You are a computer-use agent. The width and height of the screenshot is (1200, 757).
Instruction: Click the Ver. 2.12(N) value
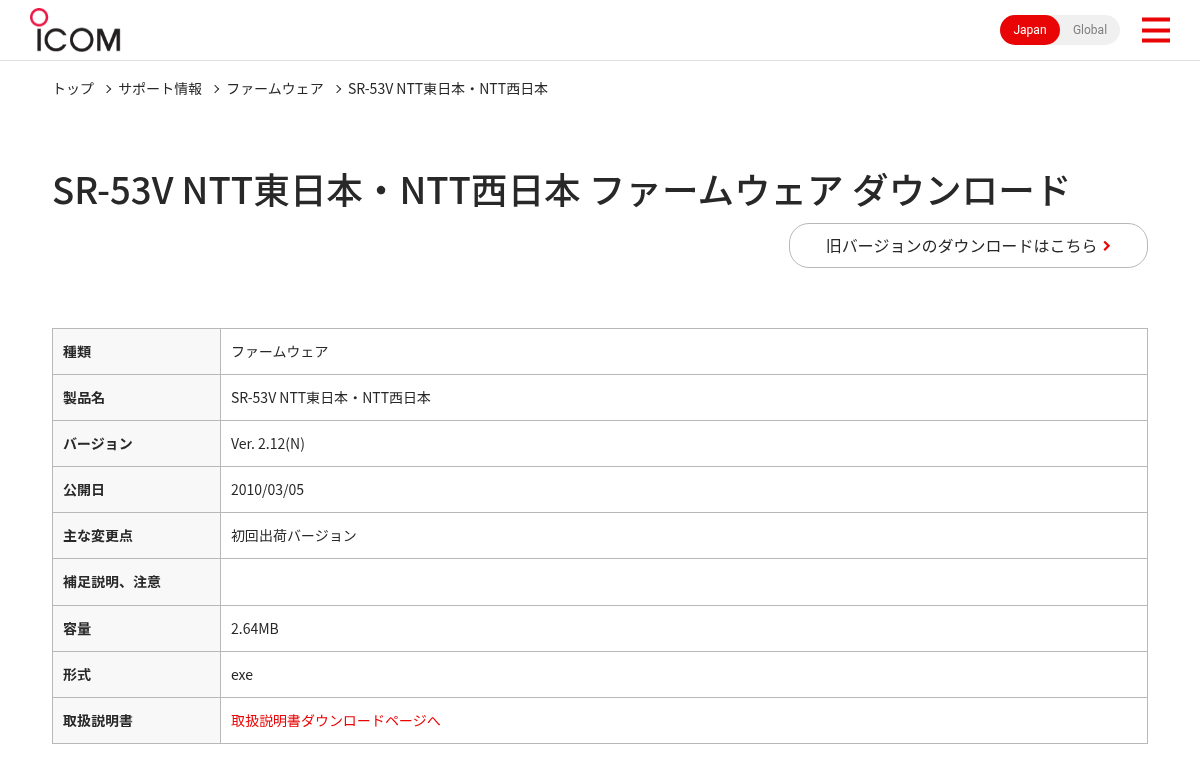(x=268, y=444)
